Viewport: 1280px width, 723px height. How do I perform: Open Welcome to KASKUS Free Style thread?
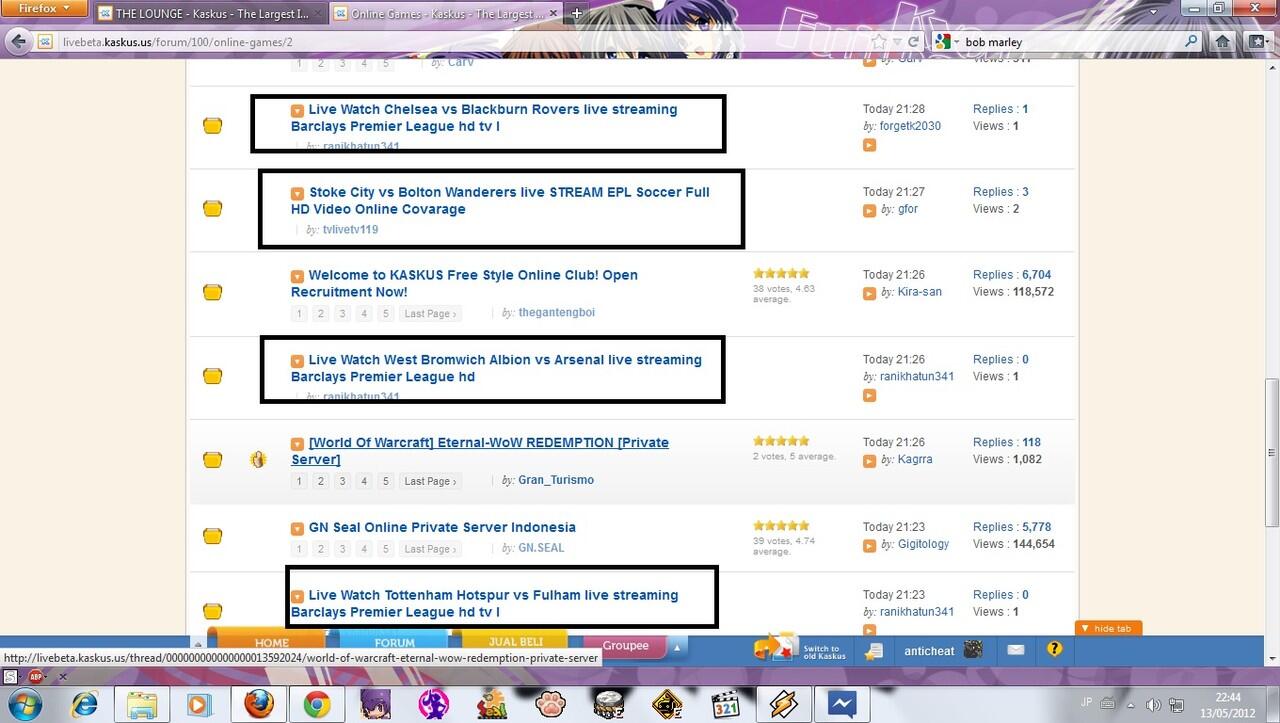coord(464,284)
